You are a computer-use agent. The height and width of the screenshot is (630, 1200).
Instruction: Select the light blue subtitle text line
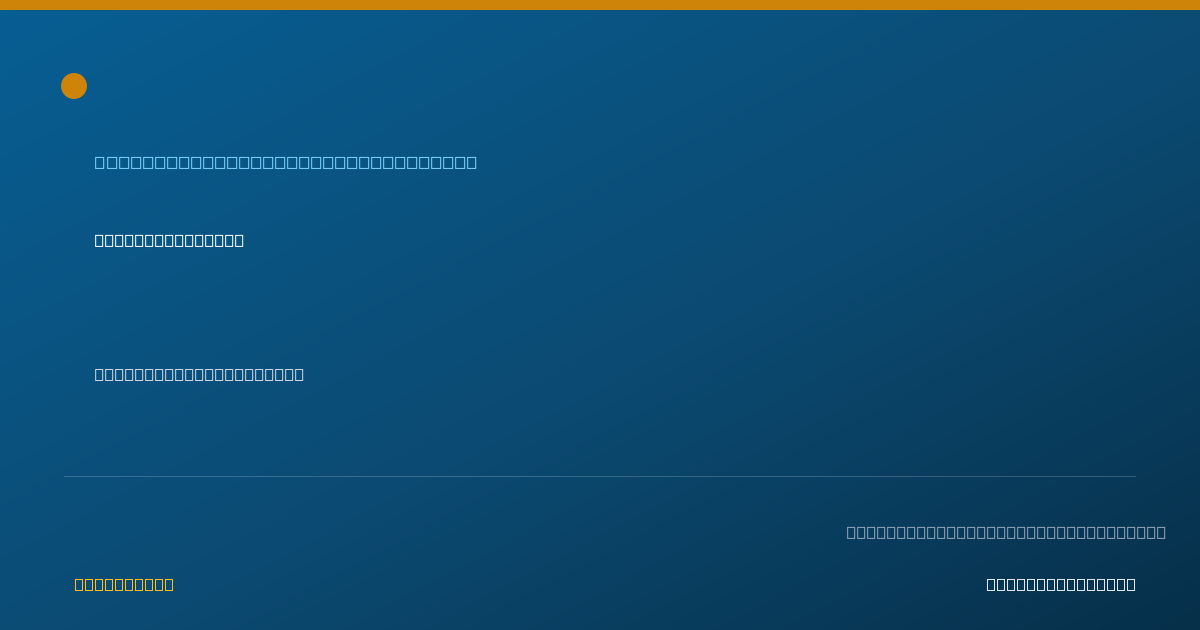(286, 162)
